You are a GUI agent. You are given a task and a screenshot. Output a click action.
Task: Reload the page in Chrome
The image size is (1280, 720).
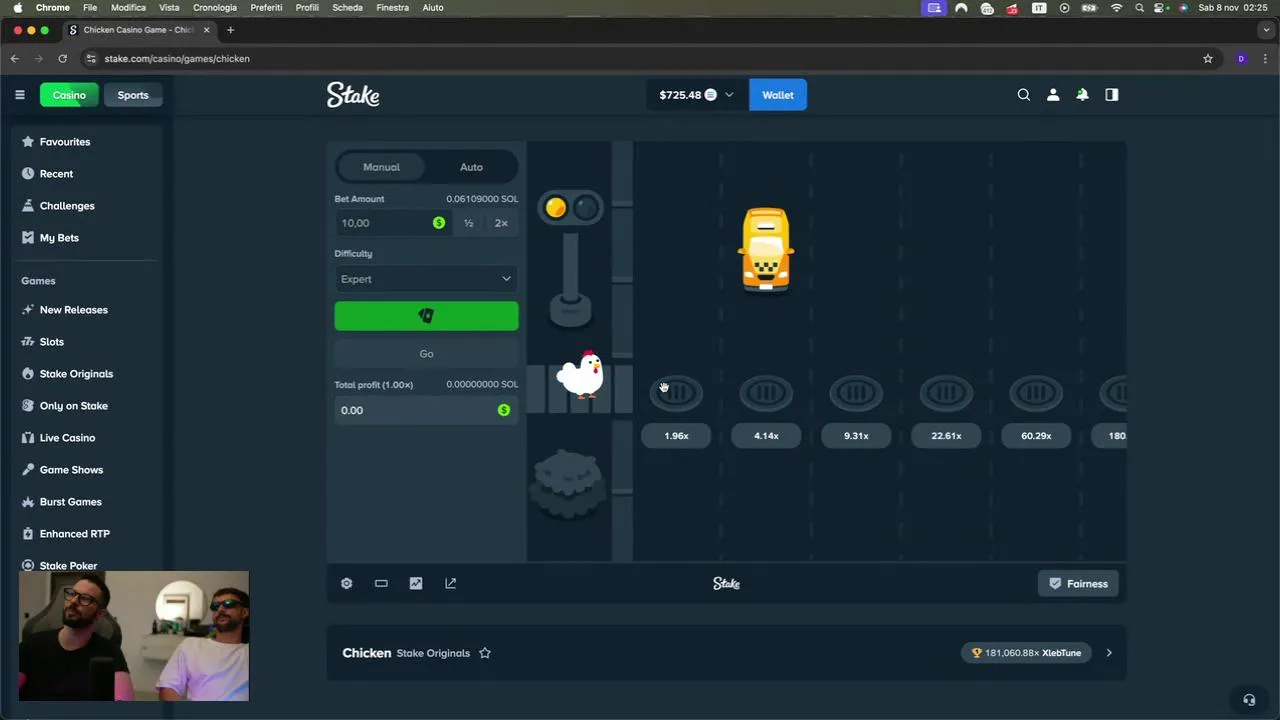(x=62, y=59)
